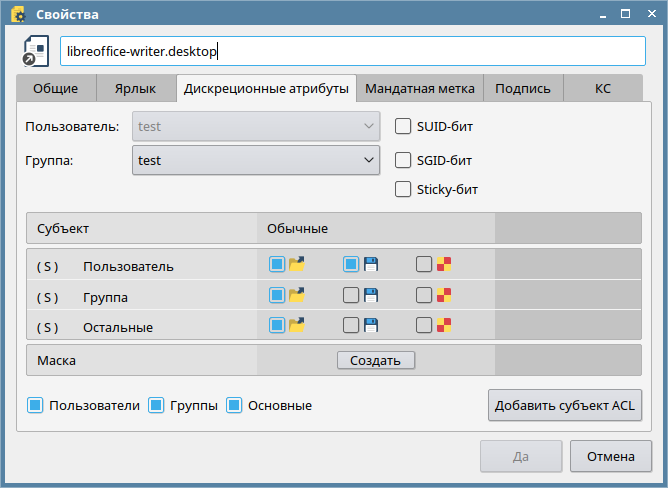Open the Группа dropdown
The height and width of the screenshot is (488, 668).
[x=255, y=160]
